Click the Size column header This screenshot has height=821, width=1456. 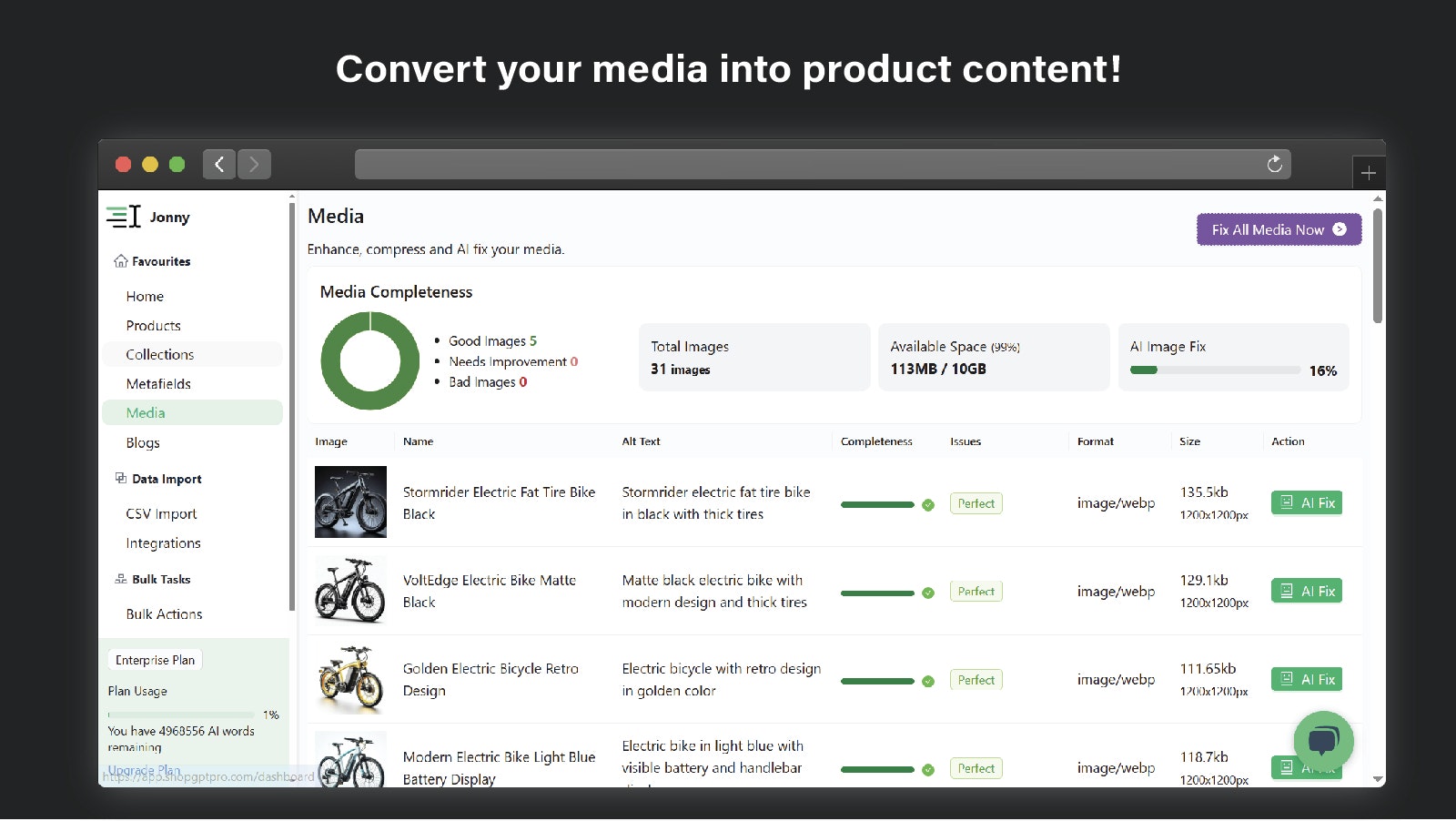tap(1189, 441)
